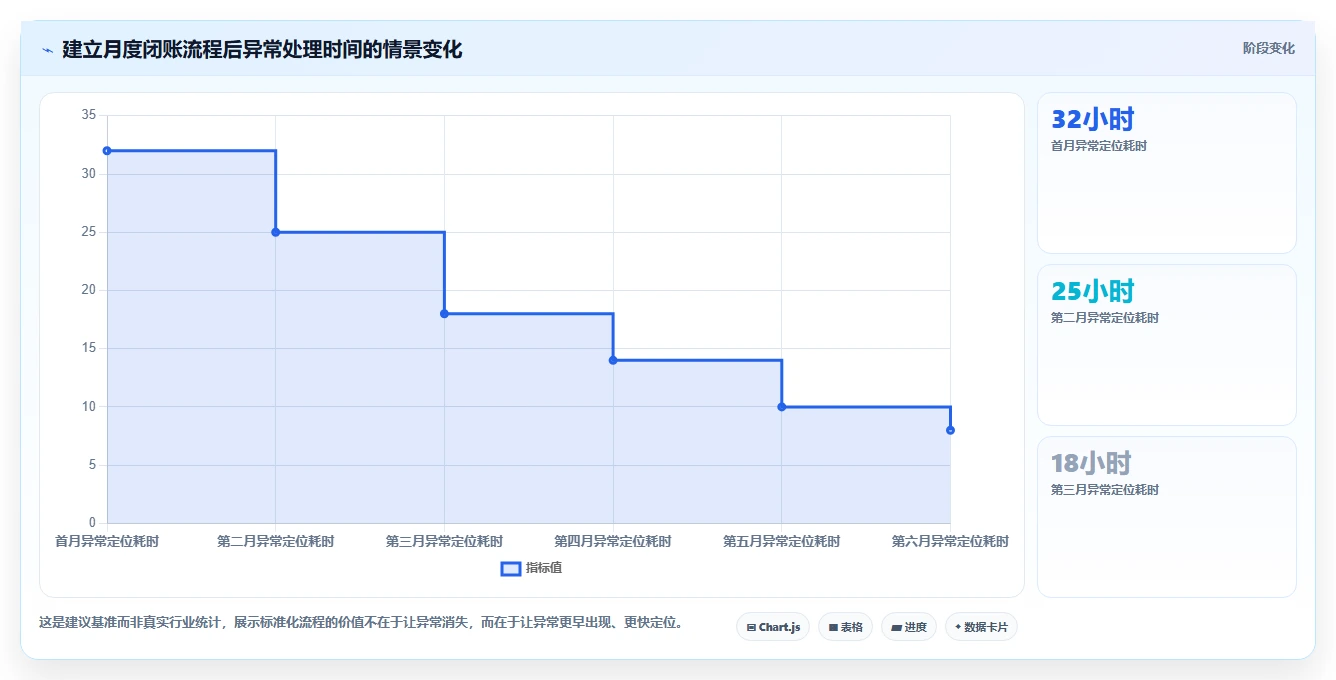Image resolution: width=1336 pixels, height=680 pixels.
Task: Click the data point at 第三月异常定位耗时
Action: point(444,314)
